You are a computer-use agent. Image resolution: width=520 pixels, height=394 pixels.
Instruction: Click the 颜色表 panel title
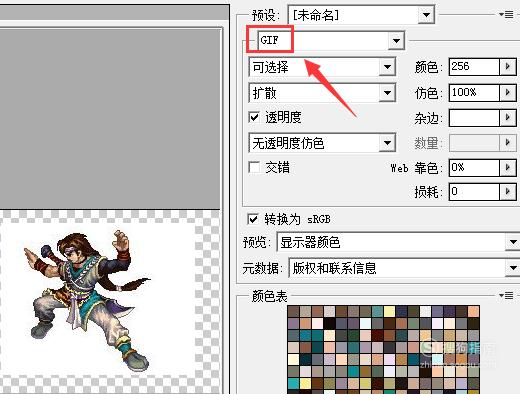click(x=270, y=296)
